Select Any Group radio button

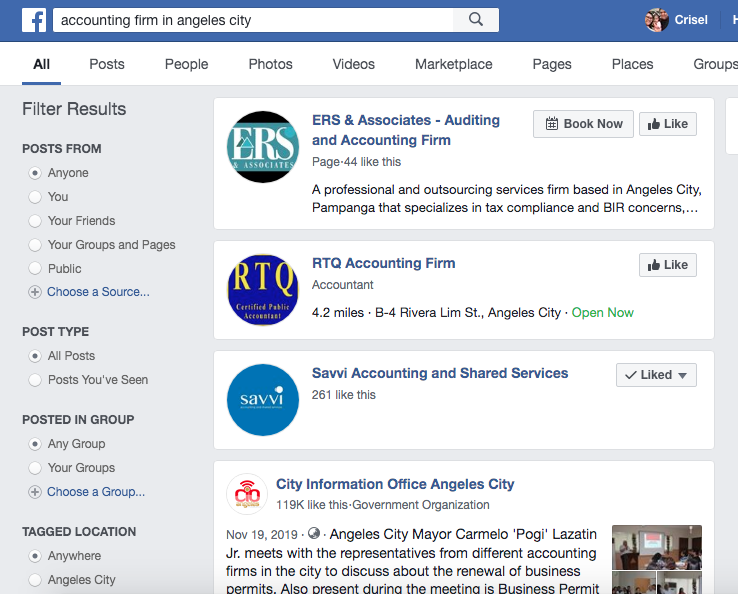(x=35, y=444)
